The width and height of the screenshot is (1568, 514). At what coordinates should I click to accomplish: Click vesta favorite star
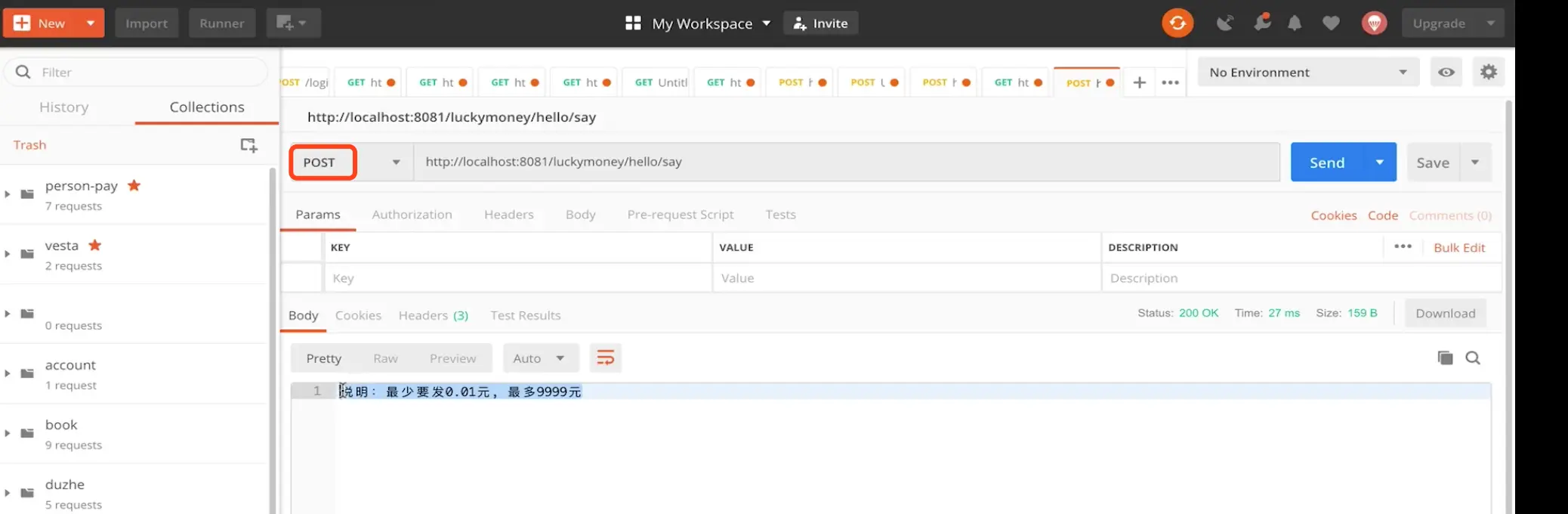point(94,245)
